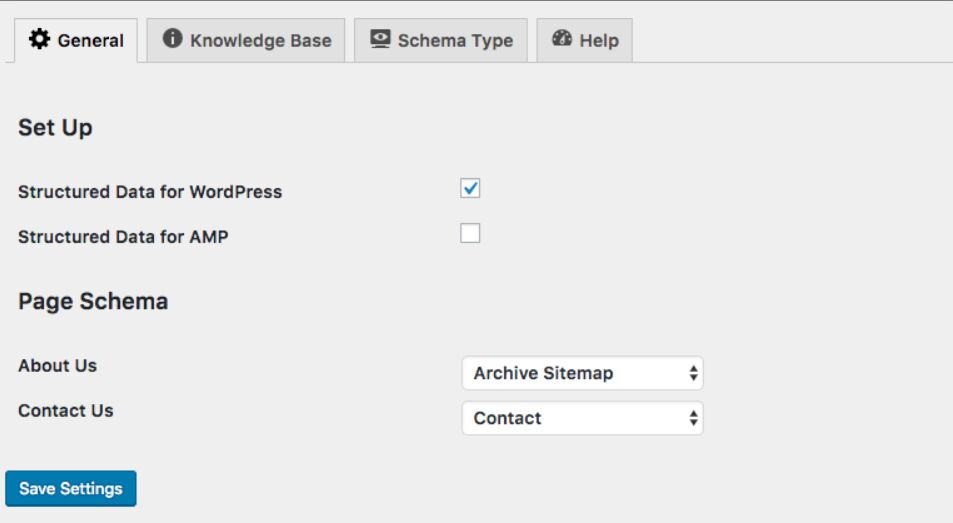Open the Contact Us page dropdown

582,418
